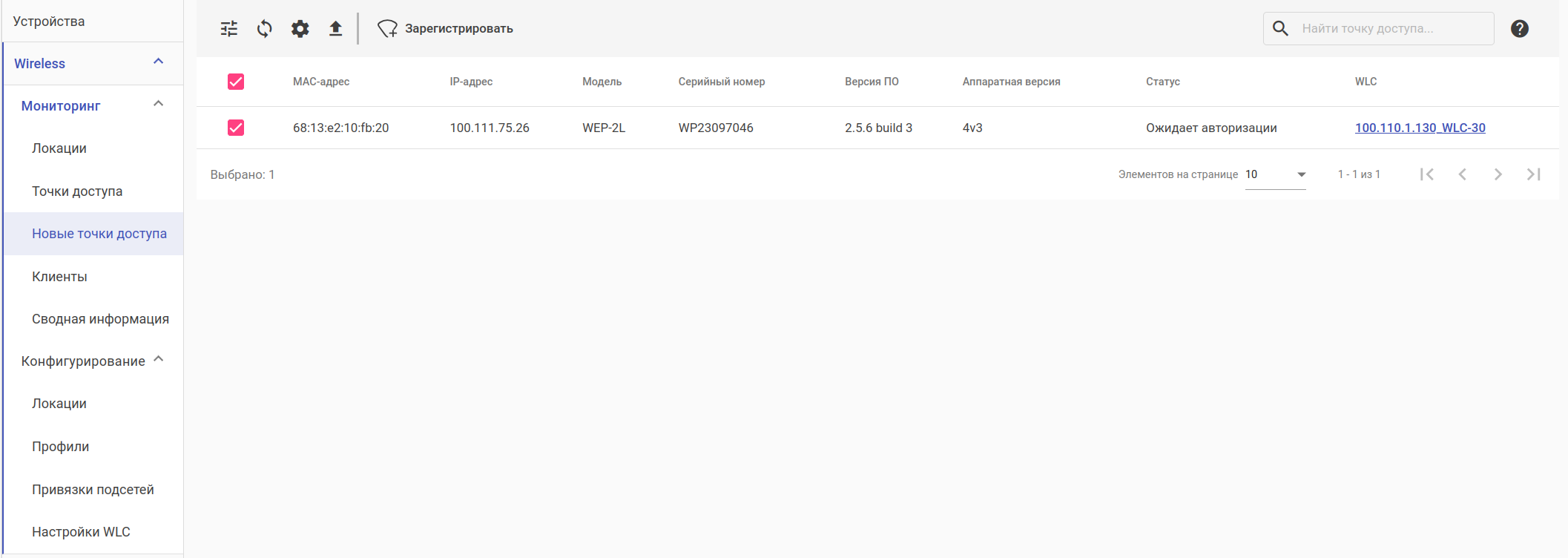Collapse the Wireless section
This screenshot has height=558, width=1568.
(158, 62)
